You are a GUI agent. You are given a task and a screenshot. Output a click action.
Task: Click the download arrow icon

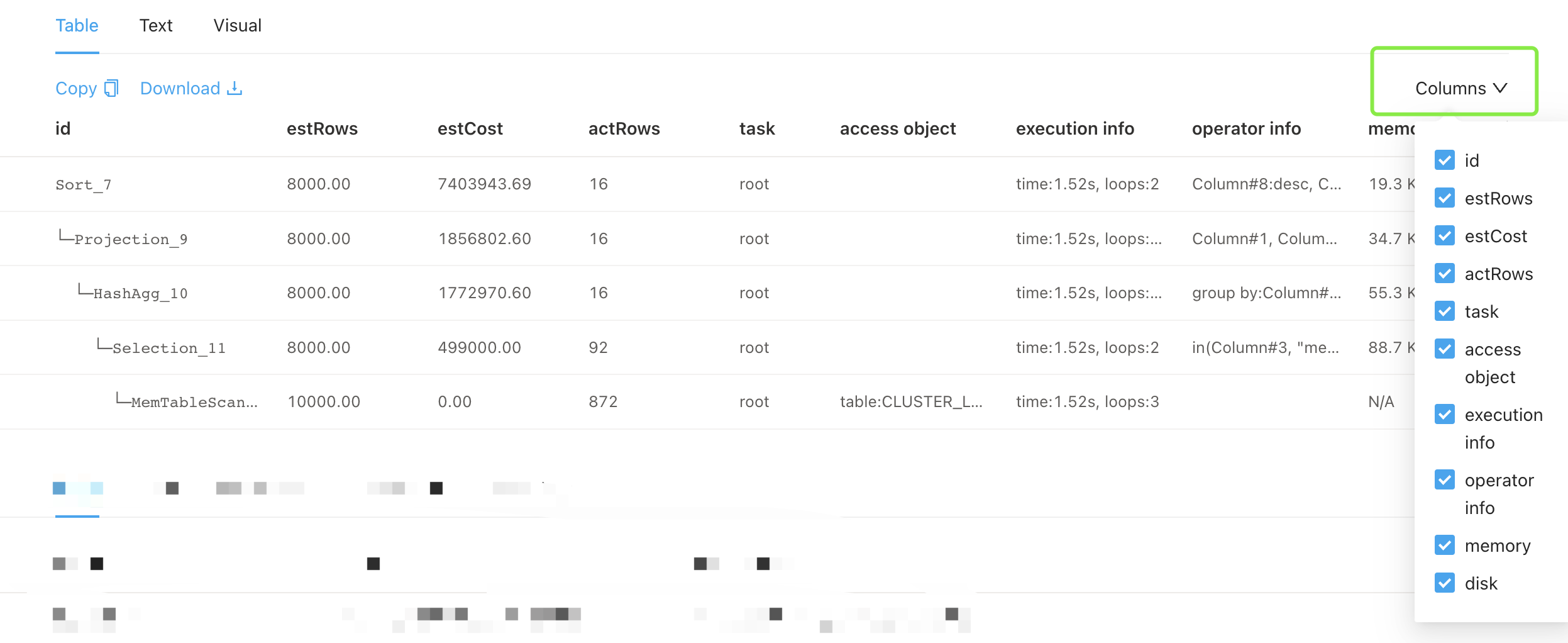[235, 89]
